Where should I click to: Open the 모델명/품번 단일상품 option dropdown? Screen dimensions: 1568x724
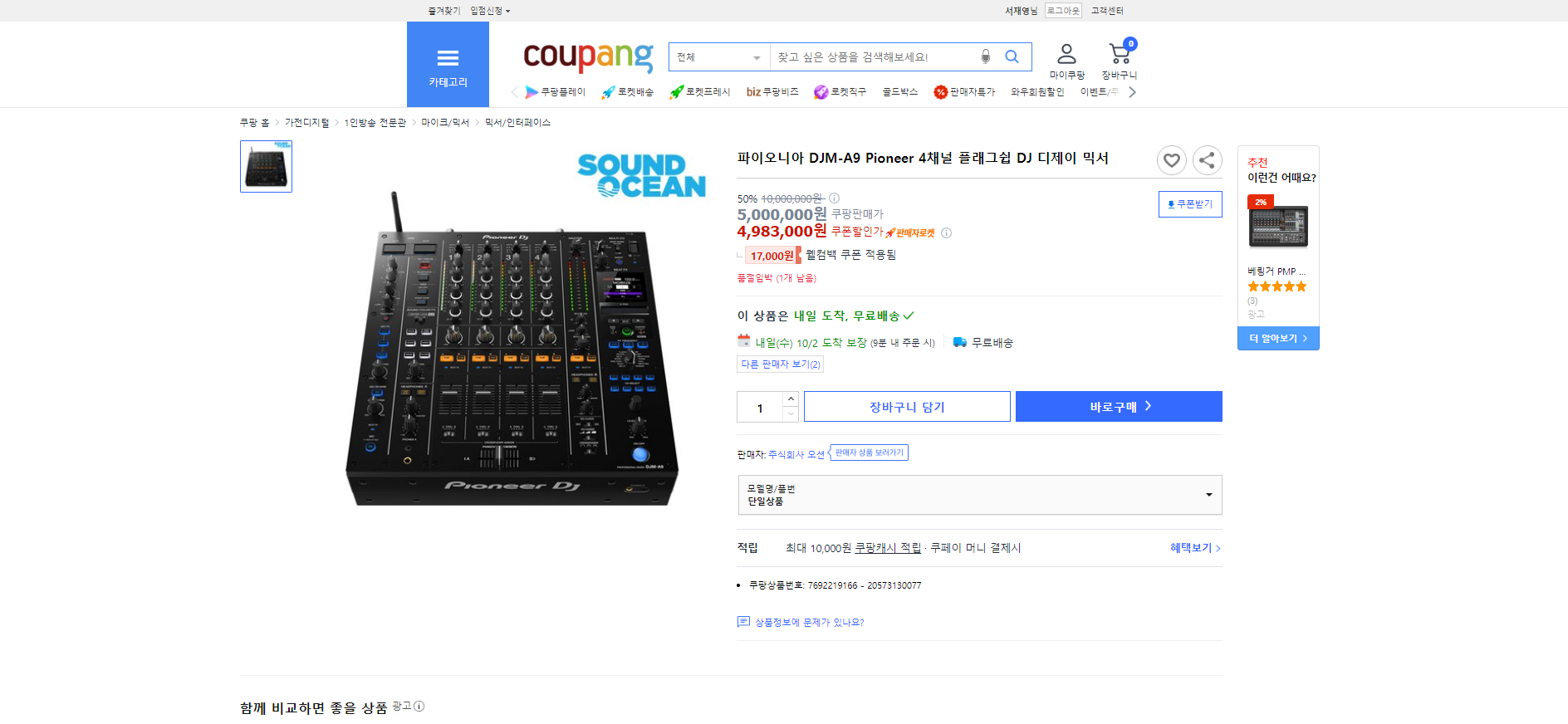coord(980,495)
